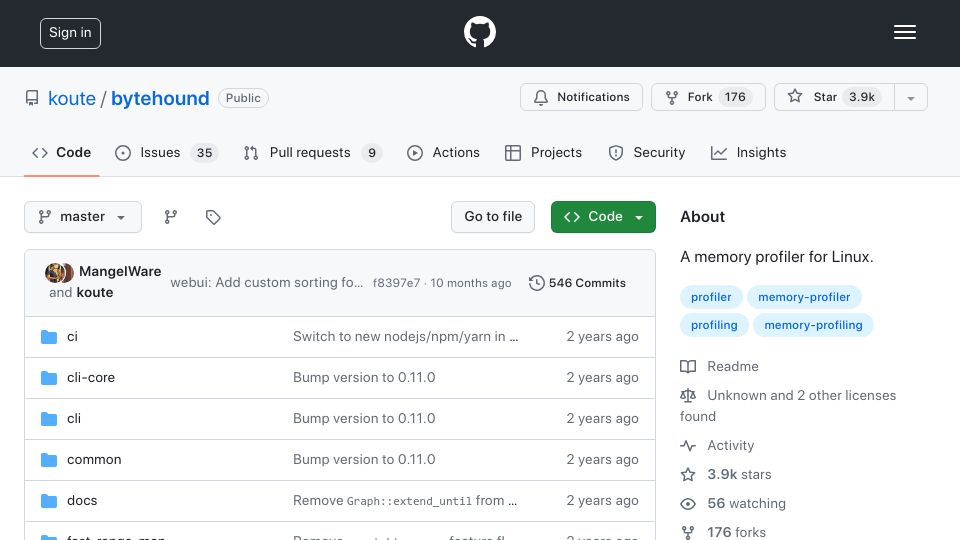The image size is (960, 540).
Task: Click 'Switch to new nodejs/npm/yarn in' commit message
Action: (405, 337)
